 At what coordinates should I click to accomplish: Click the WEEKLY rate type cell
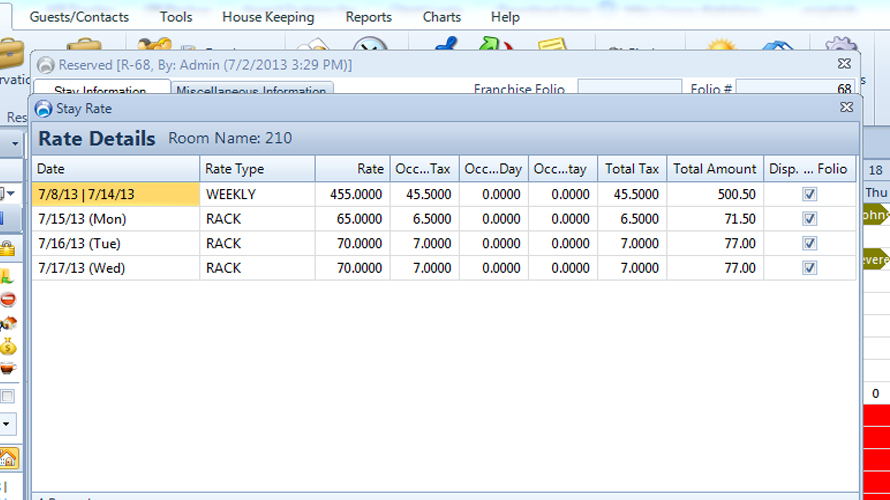[257, 194]
